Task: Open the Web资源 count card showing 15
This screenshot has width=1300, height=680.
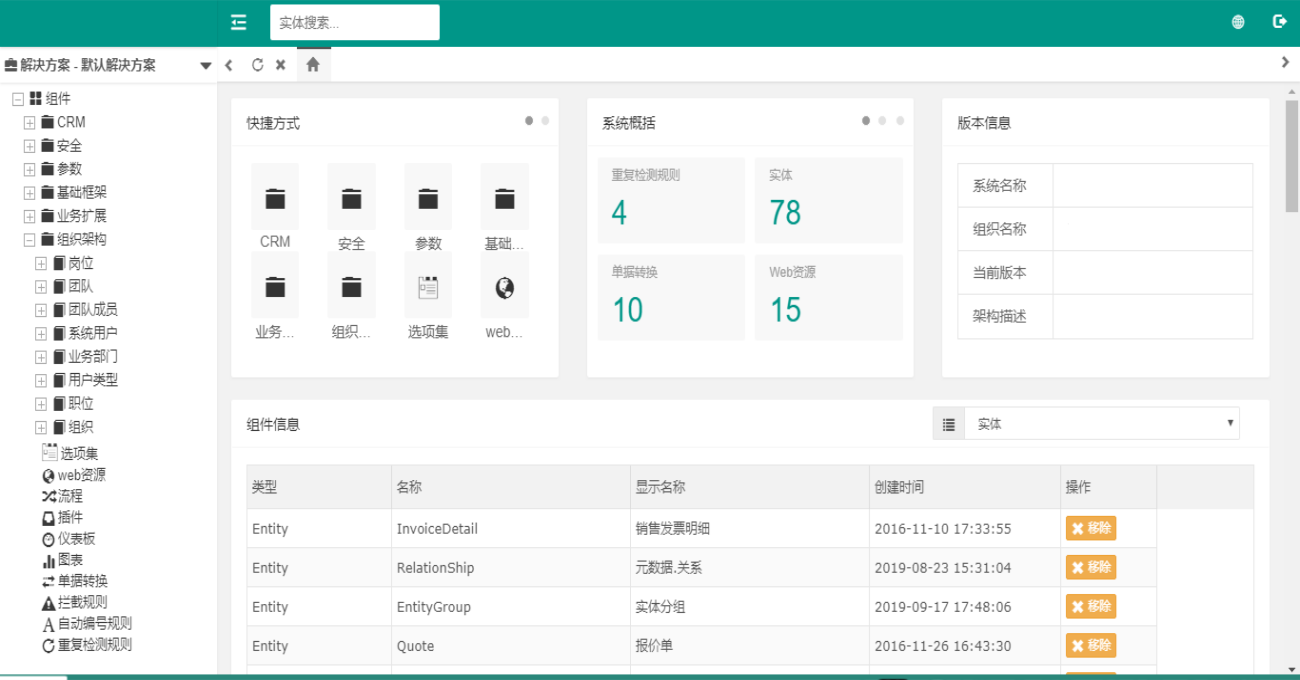Action: (828, 297)
